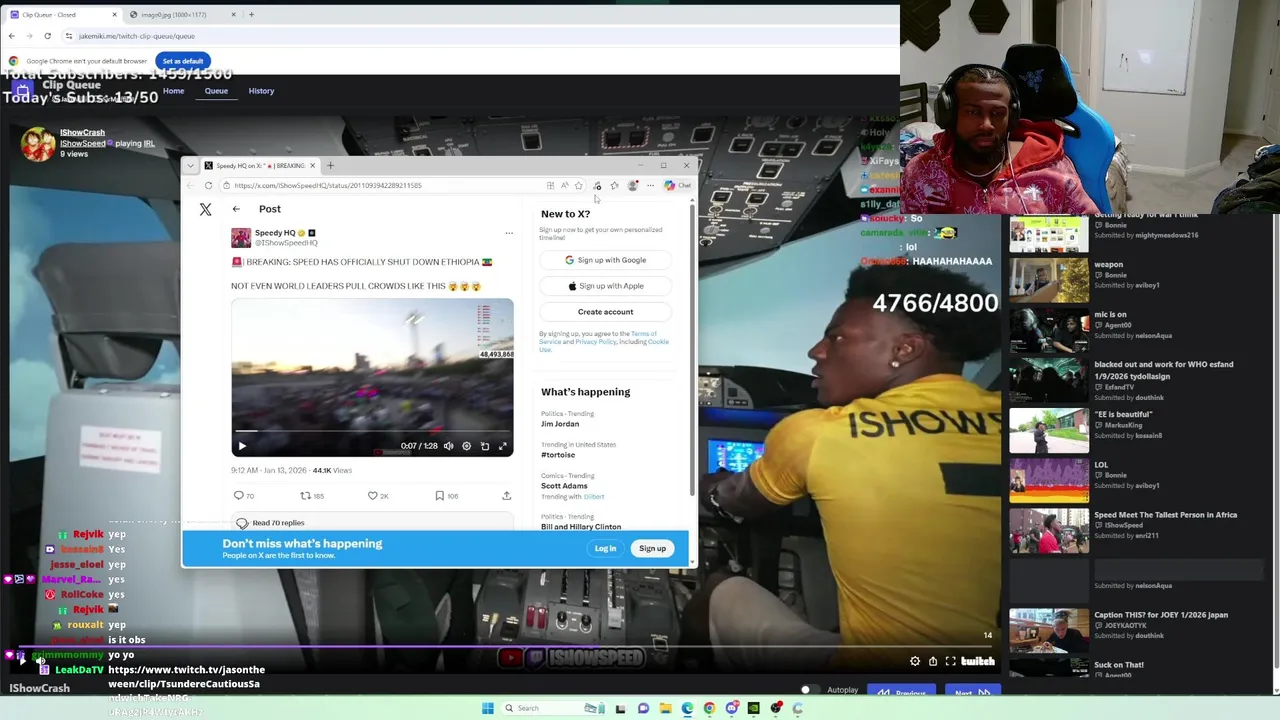Like the post with 2K likes
The image size is (1280, 720).
[373, 495]
